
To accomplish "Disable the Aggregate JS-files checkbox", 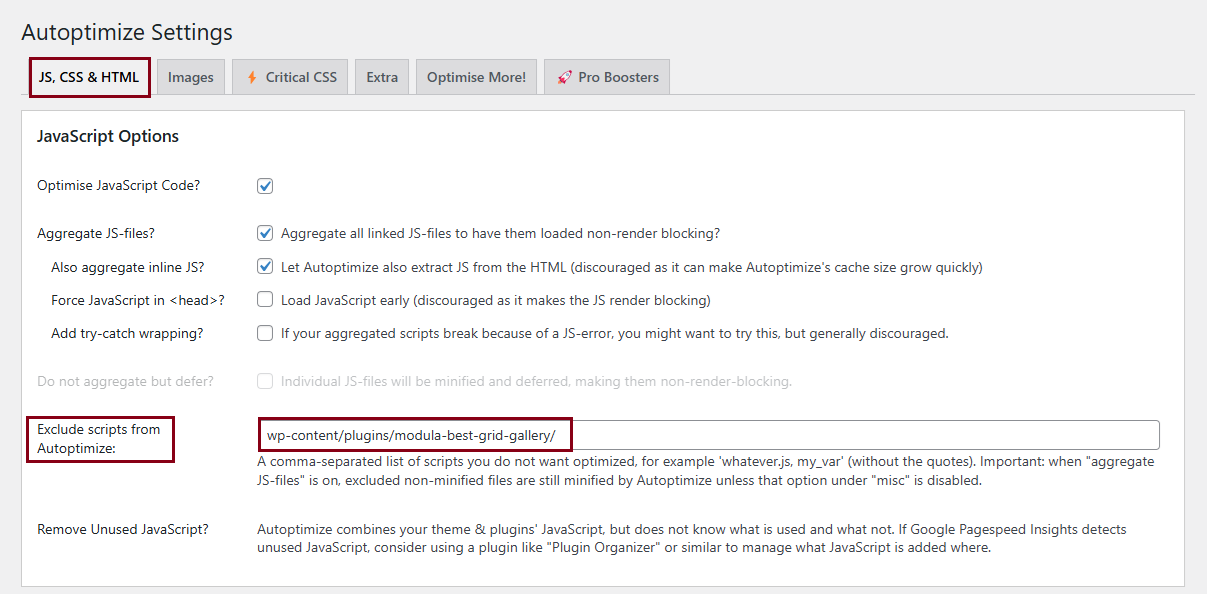I will click(265, 234).
